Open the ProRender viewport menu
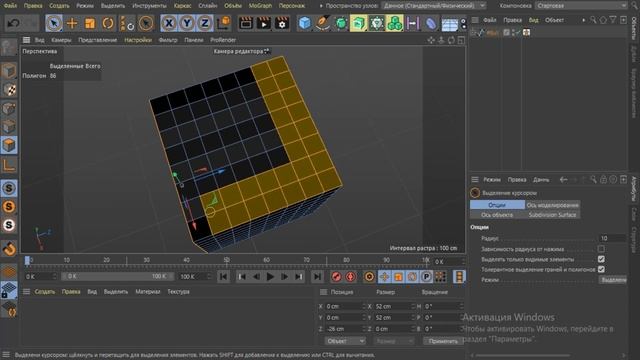Image resolution: width=640 pixels, height=360 pixels. [223, 40]
